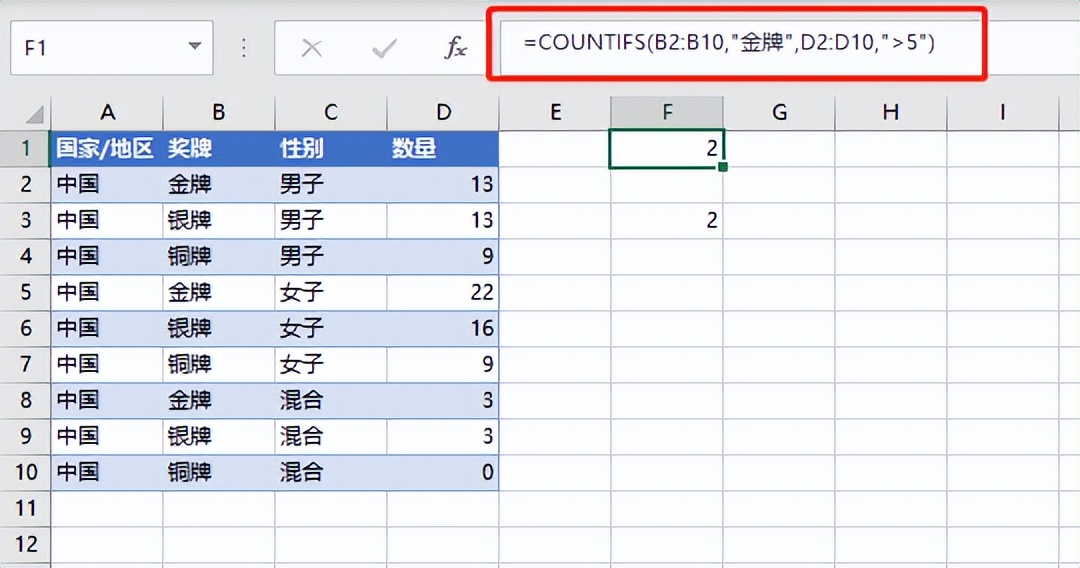
Task: Select column A header
Action: pyautogui.click(x=107, y=112)
